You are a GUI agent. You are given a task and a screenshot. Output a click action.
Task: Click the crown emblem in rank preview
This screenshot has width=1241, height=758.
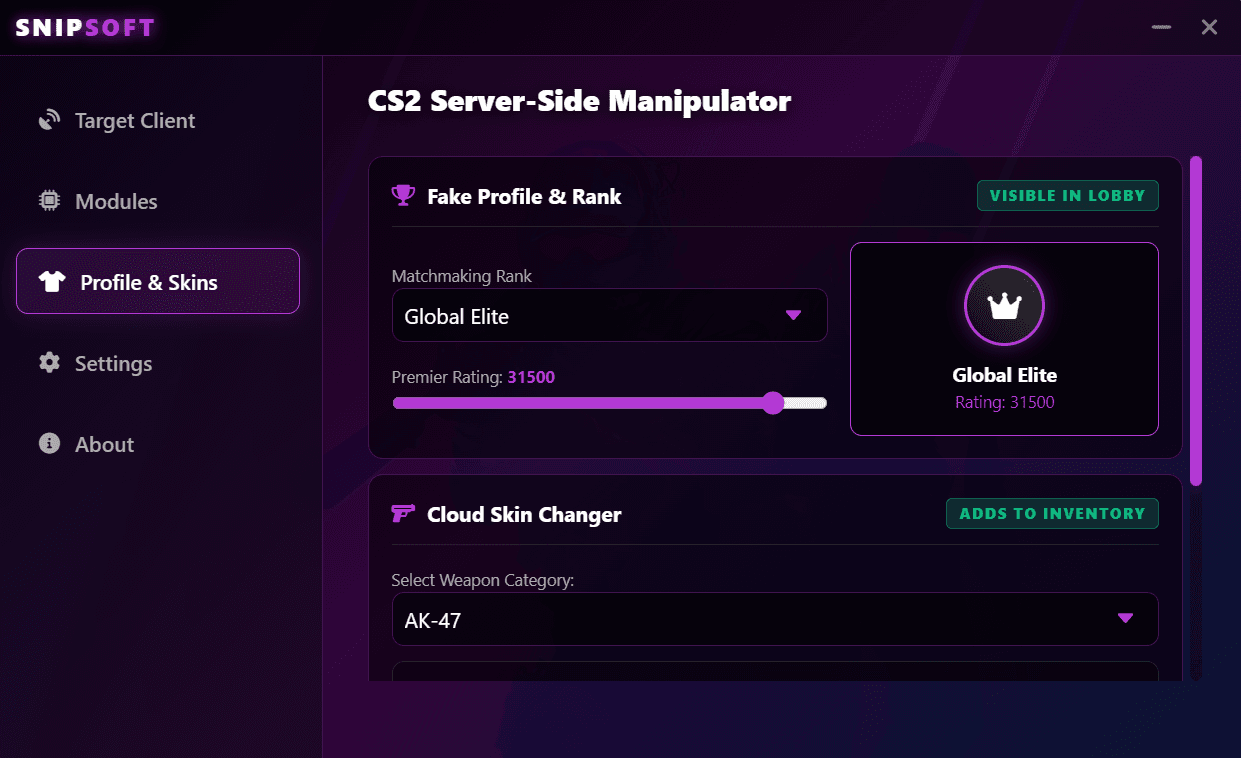click(x=1004, y=306)
